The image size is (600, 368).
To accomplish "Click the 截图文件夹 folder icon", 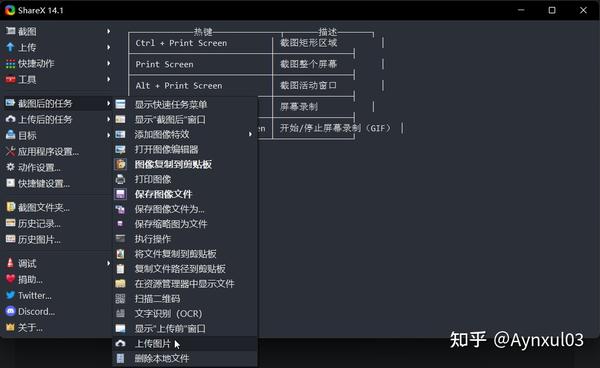I will click(10, 207).
